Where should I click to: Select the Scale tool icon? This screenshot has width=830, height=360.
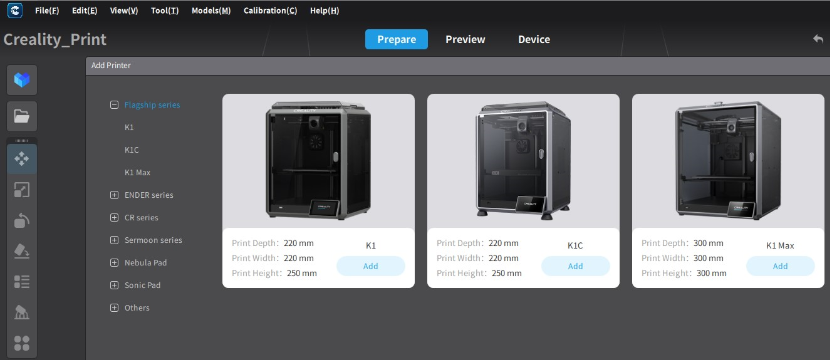click(x=22, y=190)
